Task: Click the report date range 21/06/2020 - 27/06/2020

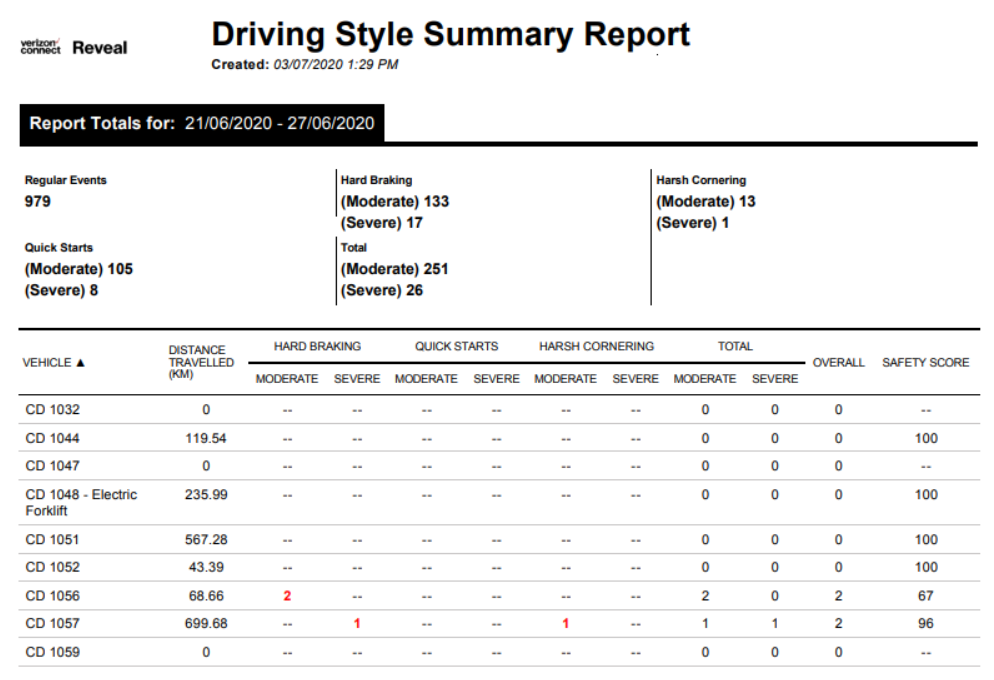Action: [280, 123]
